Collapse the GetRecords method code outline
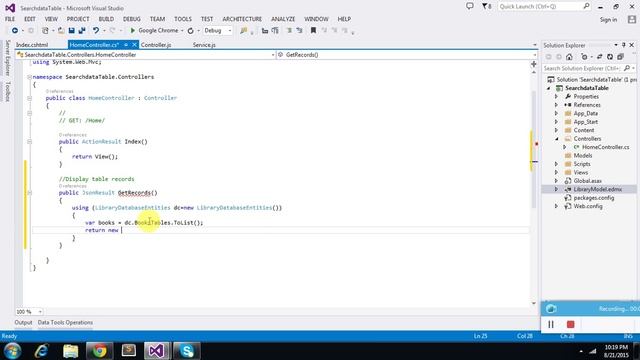This screenshot has height=360, width=640. click(x=29, y=193)
